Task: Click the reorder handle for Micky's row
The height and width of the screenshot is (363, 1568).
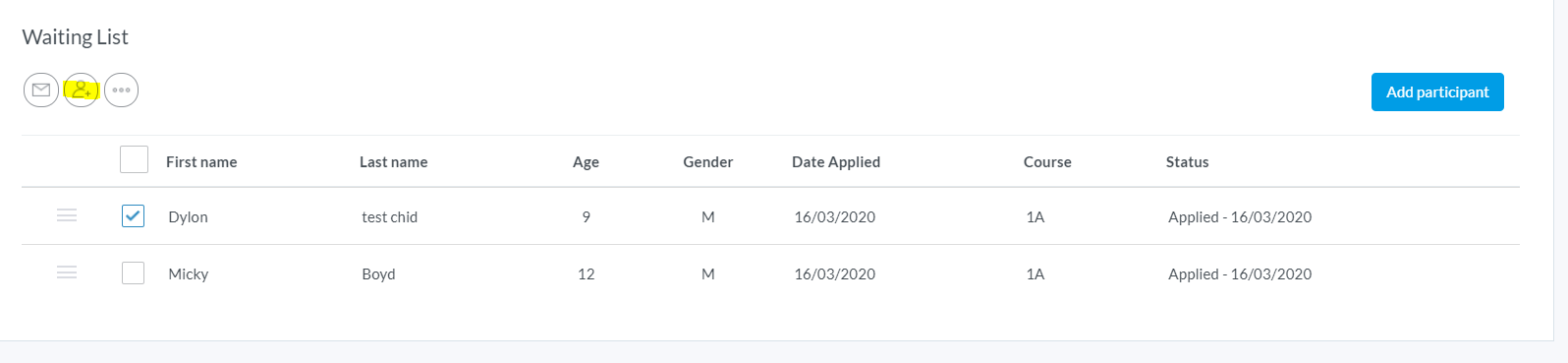Action: coord(67,272)
